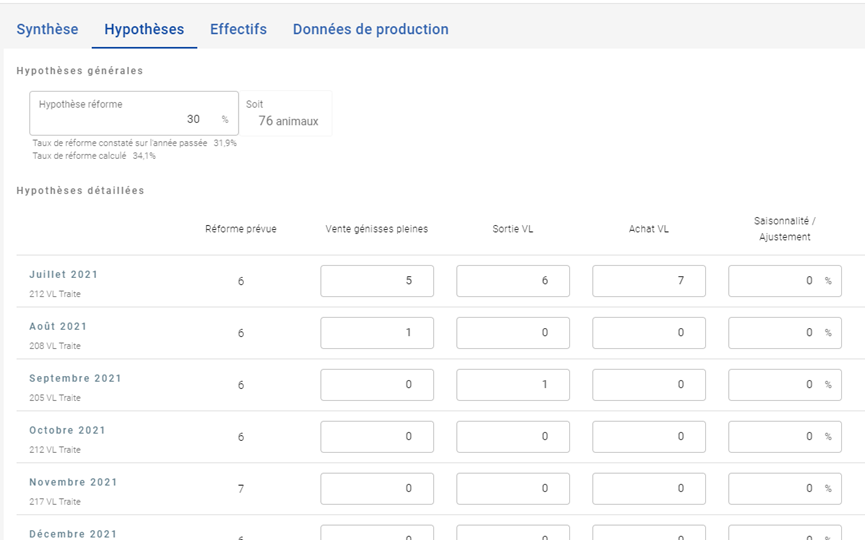Edit Sortie VL for Septembre 2021

point(513,384)
